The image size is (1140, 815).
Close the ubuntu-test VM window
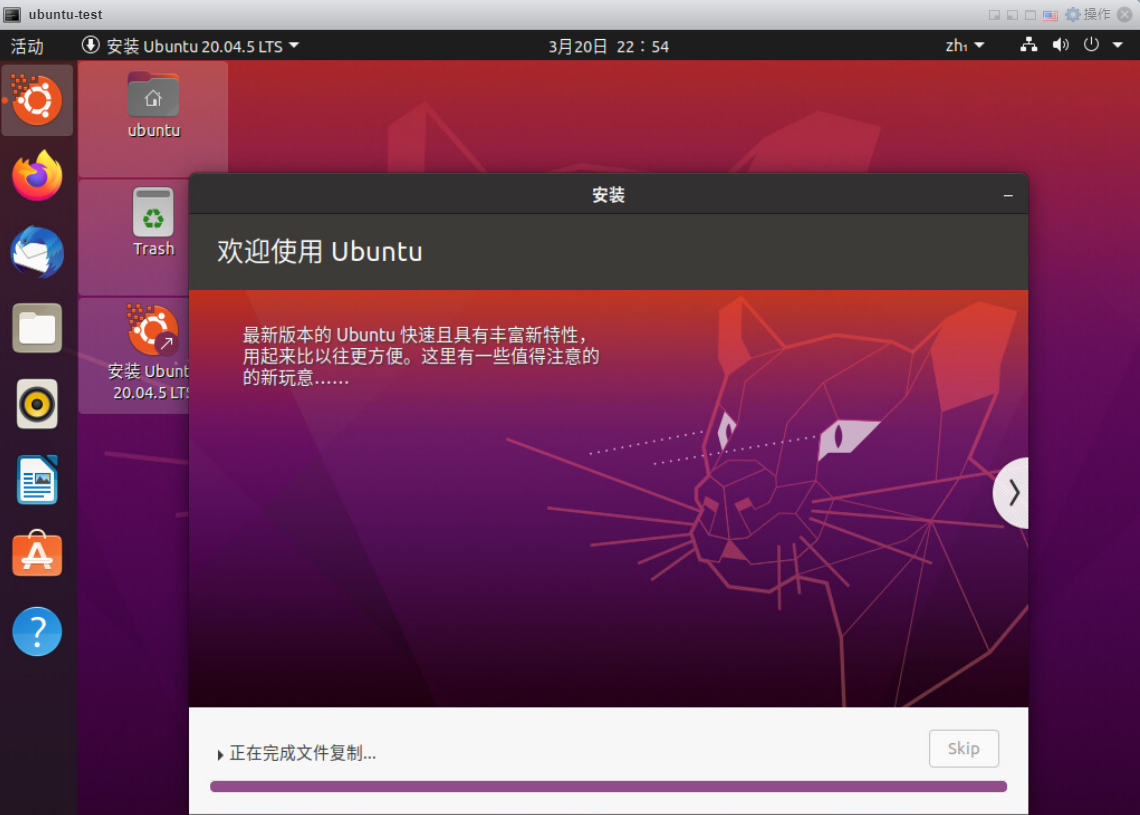(x=1125, y=15)
